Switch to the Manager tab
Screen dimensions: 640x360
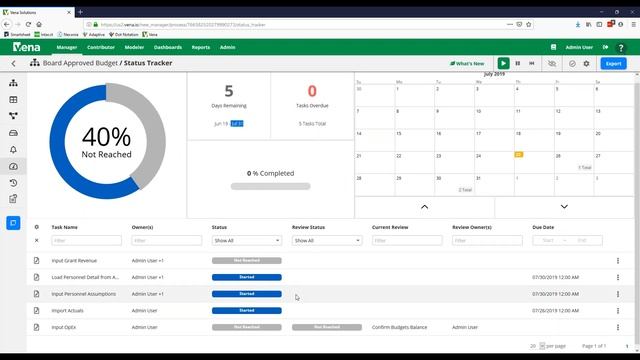coord(67,47)
